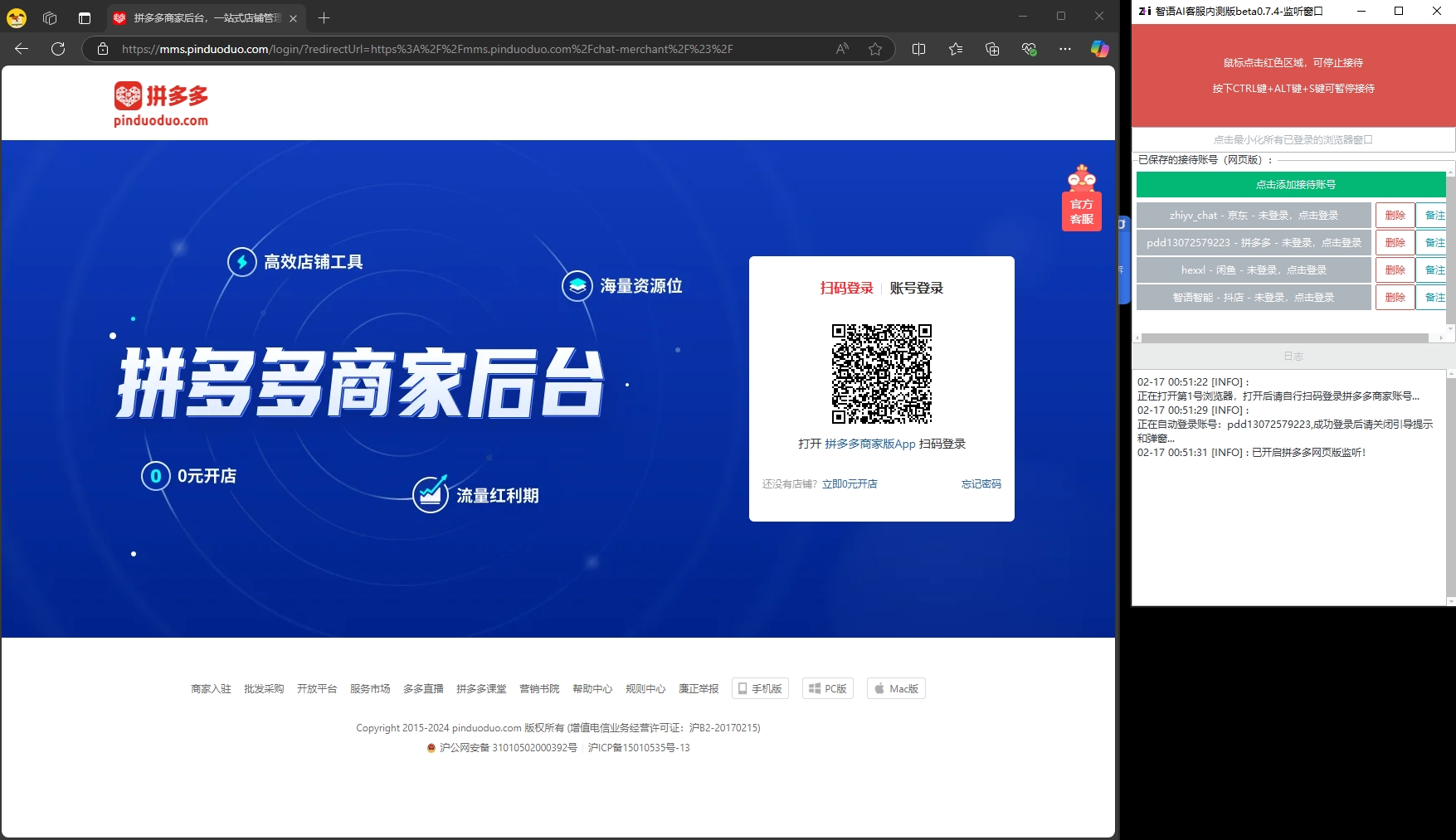Toggle split screen view icon

point(918,49)
